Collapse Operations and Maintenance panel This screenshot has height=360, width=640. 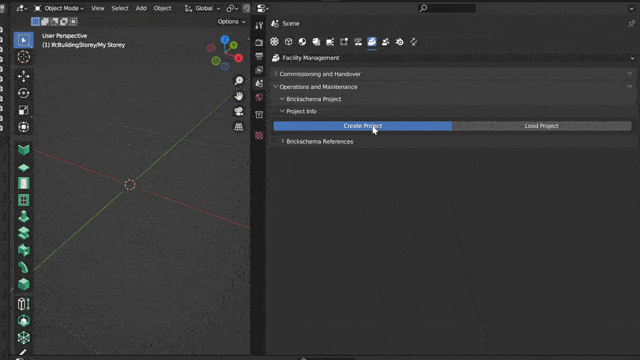[318, 87]
